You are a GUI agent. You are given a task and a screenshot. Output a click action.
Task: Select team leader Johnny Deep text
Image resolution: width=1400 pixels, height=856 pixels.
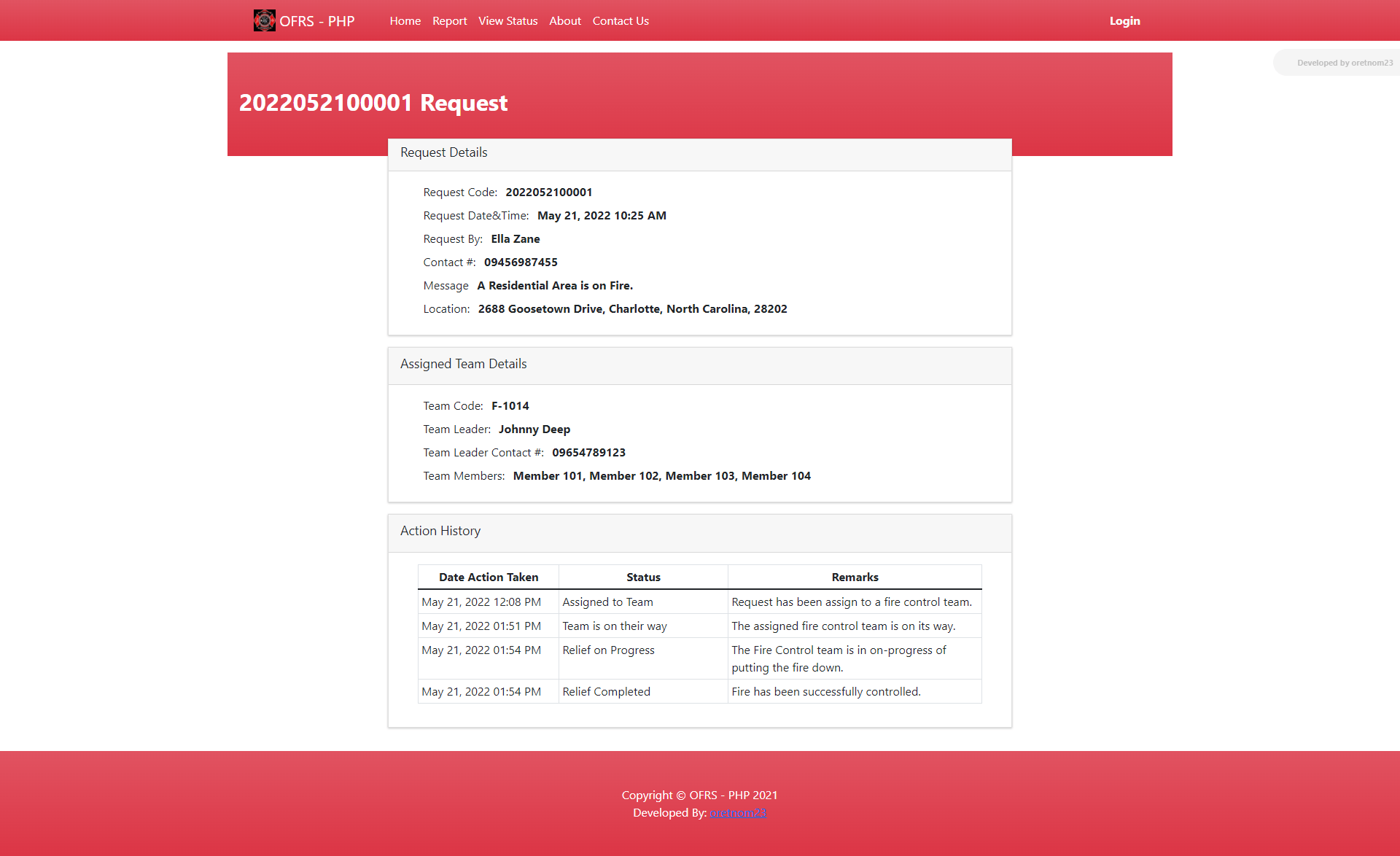click(534, 429)
